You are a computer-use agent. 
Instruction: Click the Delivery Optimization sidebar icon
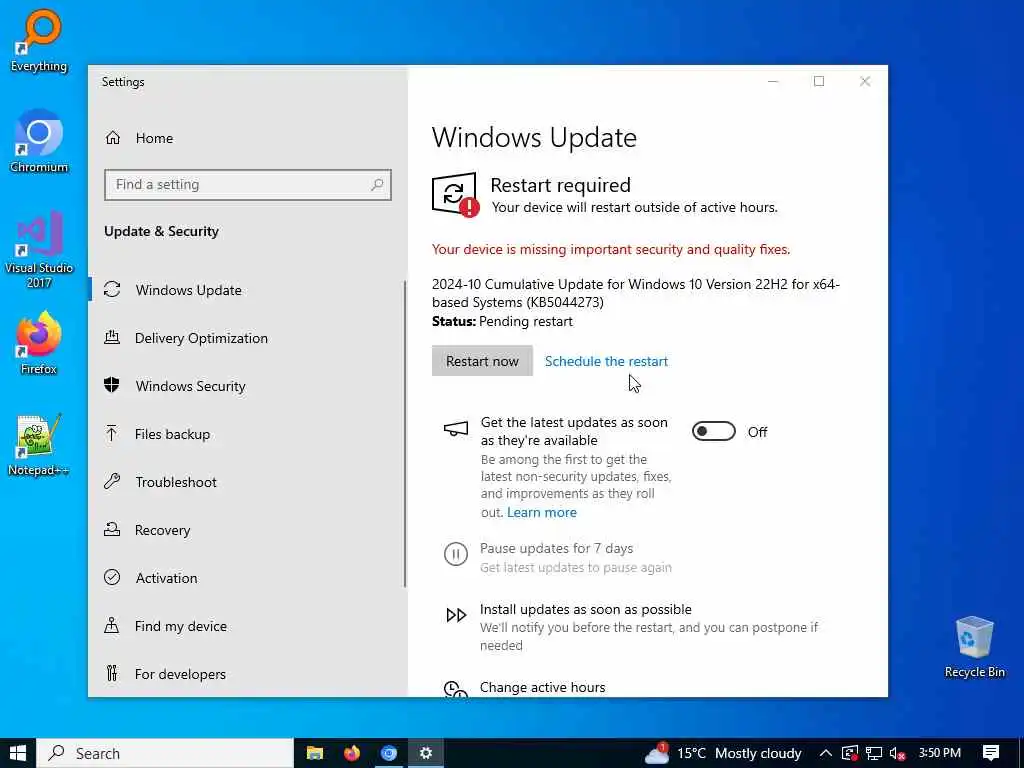112,338
